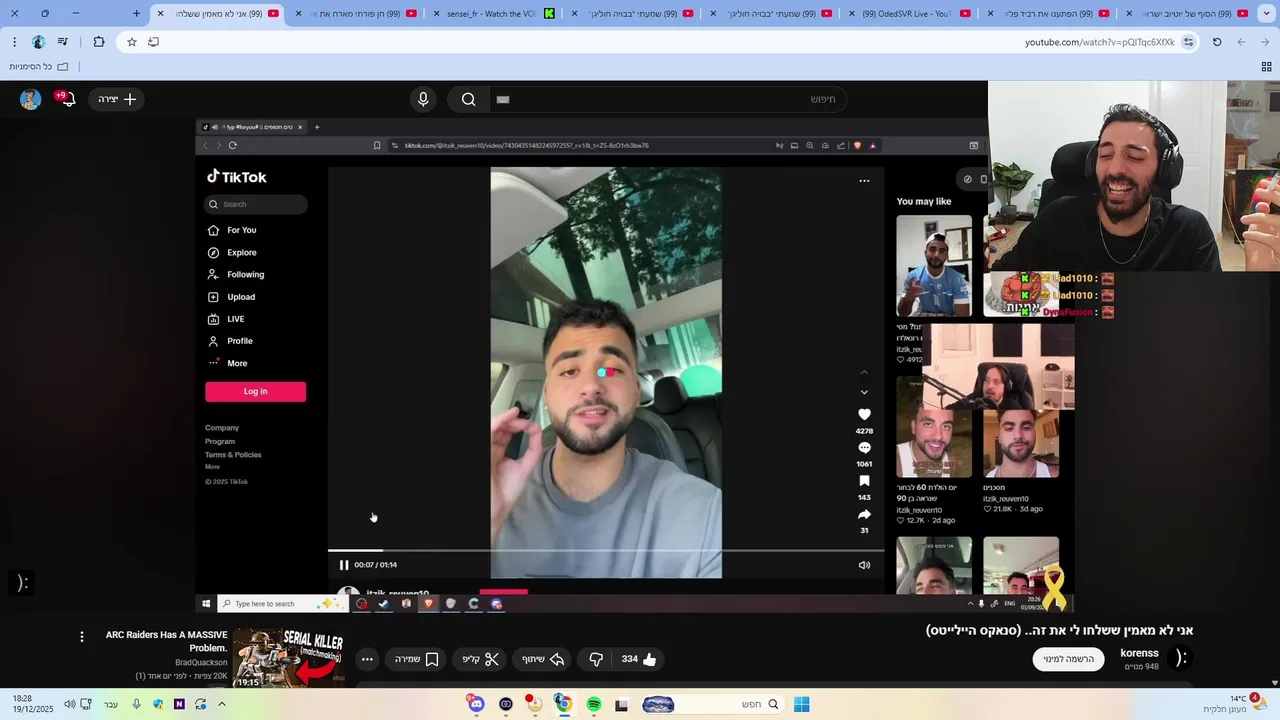Click the site information icon in address bar
Screen dimensions: 1280x720
(x=1188, y=42)
